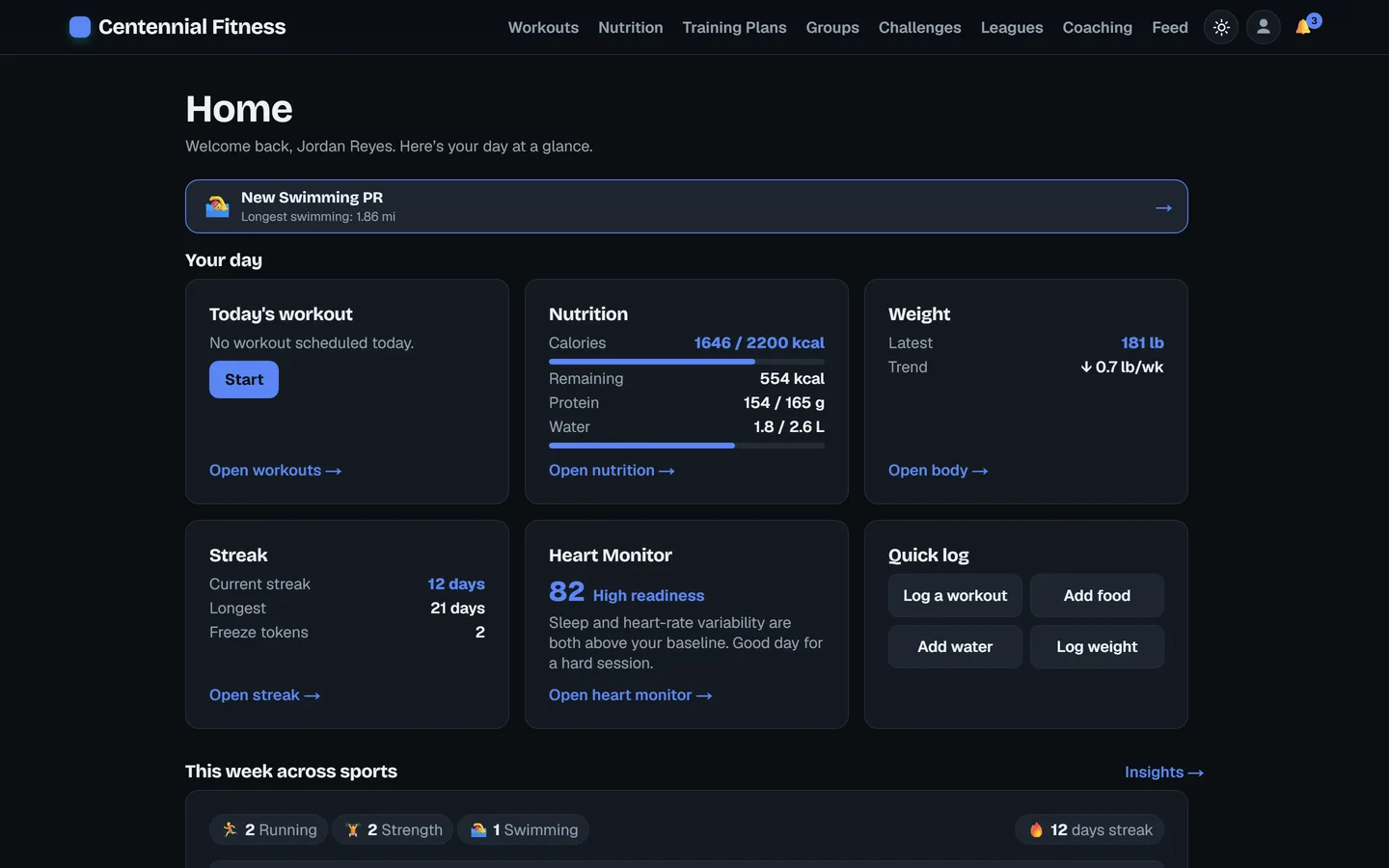Click the 12 days streak chip
The width and height of the screenshot is (1389, 868).
tap(1089, 829)
